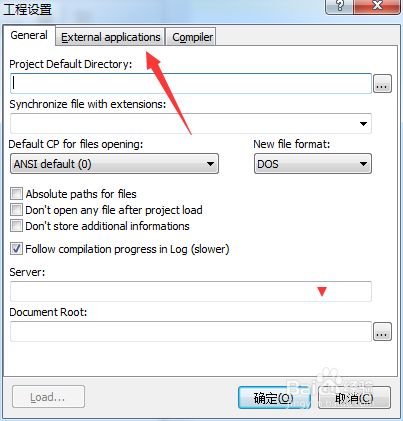Screen dimensions: 403x421
Task: Focus the Project Default Directory field
Action: click(x=191, y=83)
